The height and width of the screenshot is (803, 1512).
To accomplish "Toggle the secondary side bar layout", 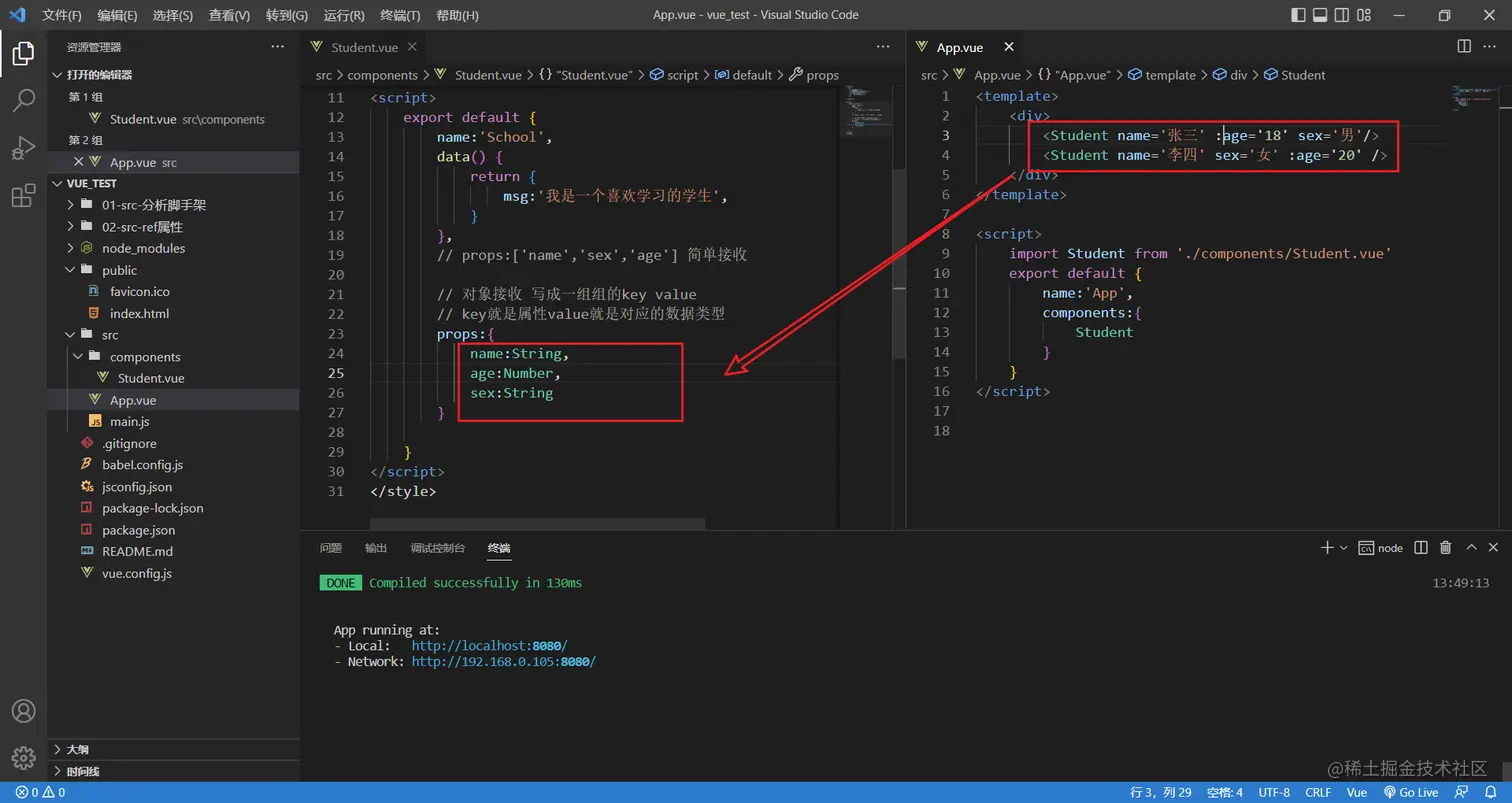I will 1341,15.
